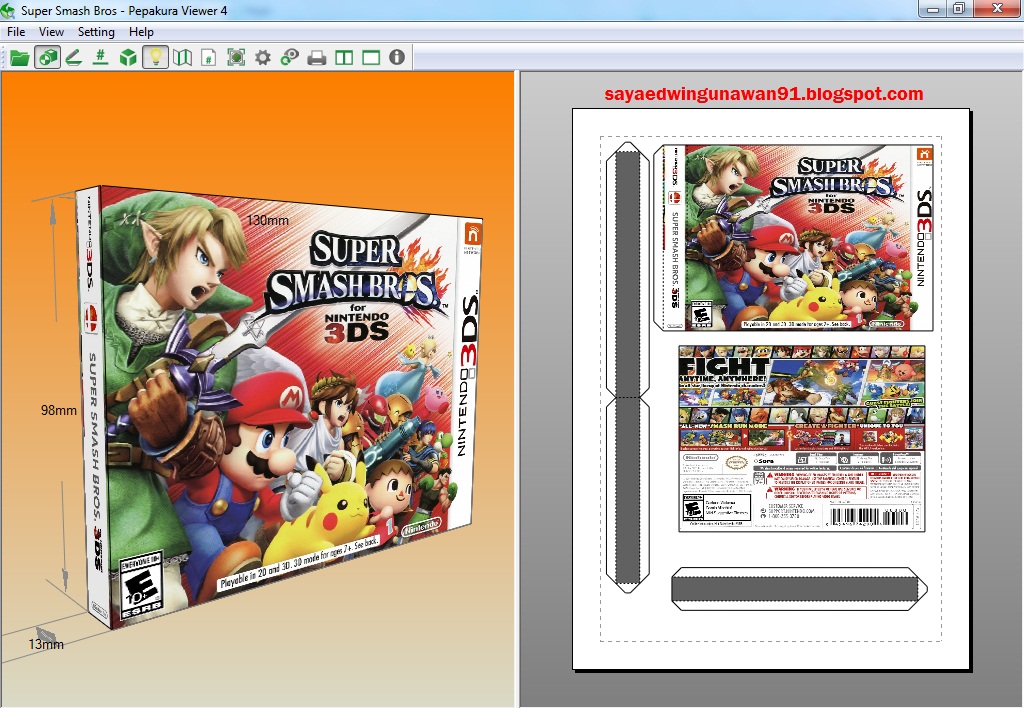1024x708 pixels.
Task: Open the File menu
Action: [x=15, y=31]
